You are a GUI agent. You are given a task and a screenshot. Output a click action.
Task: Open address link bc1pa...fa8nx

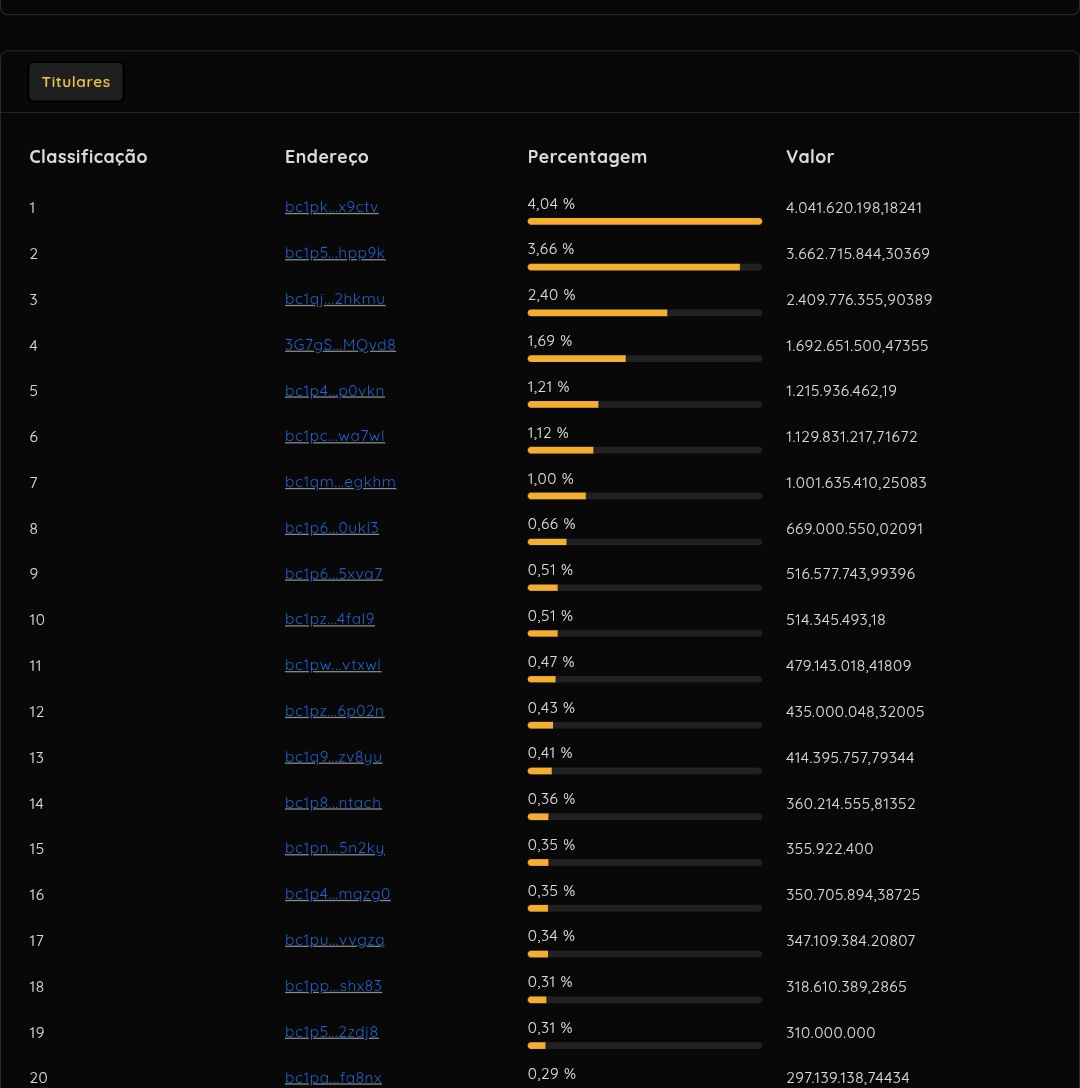coord(333,1078)
